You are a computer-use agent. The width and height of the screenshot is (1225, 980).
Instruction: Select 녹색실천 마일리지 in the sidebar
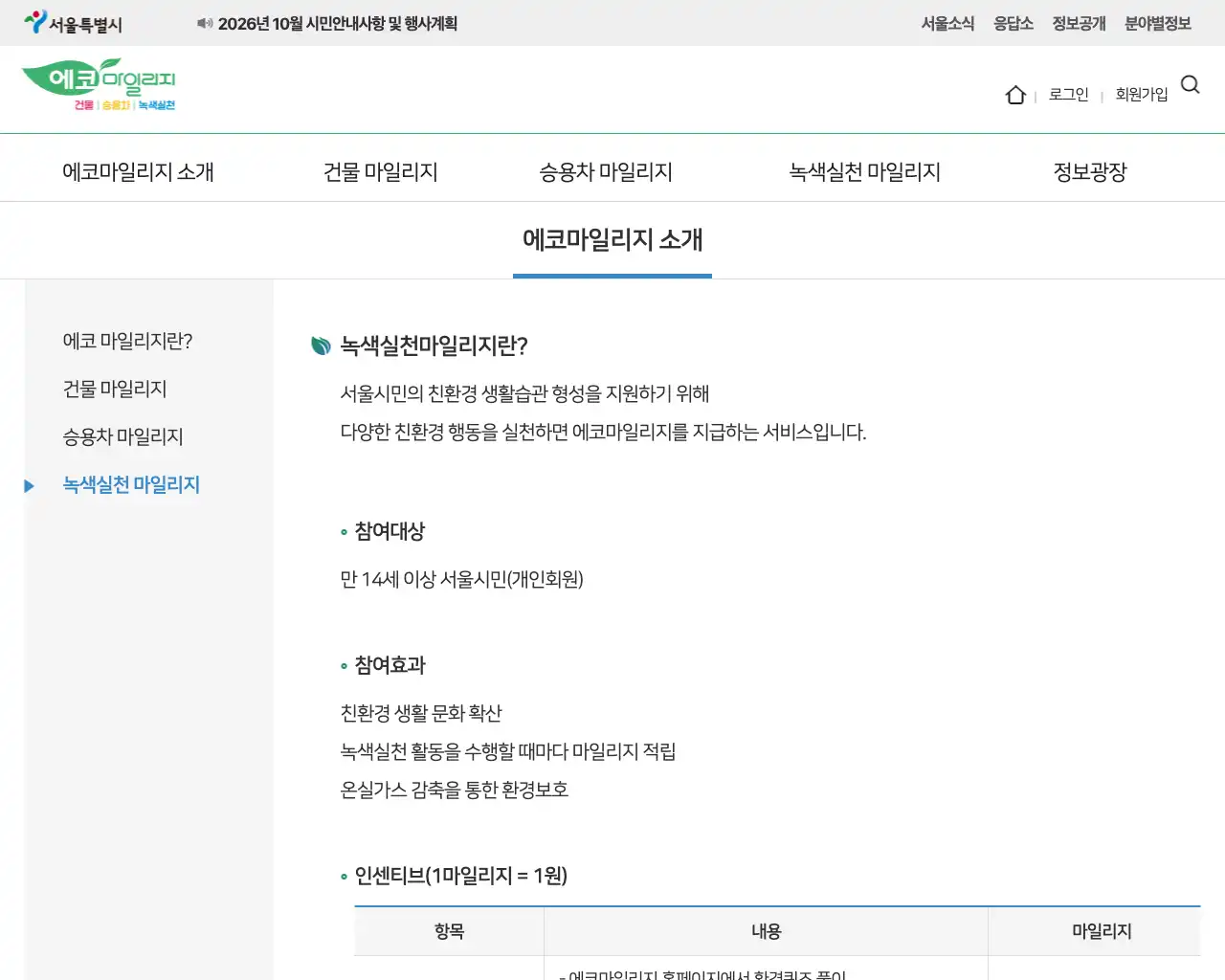[131, 484]
